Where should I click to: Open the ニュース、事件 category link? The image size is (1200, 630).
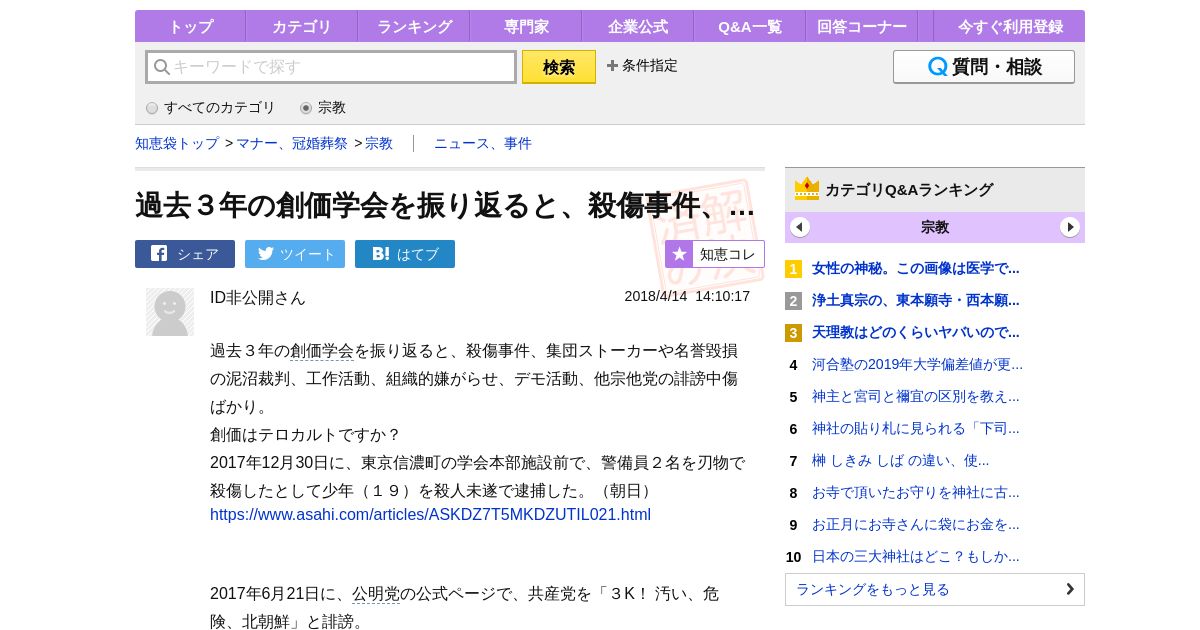click(483, 144)
